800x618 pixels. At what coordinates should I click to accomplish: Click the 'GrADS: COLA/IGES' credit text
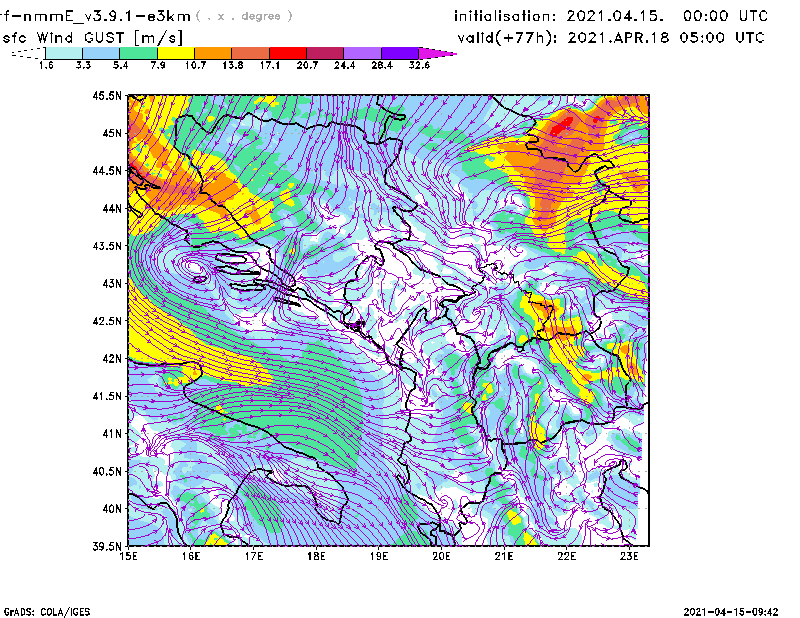coord(46,612)
